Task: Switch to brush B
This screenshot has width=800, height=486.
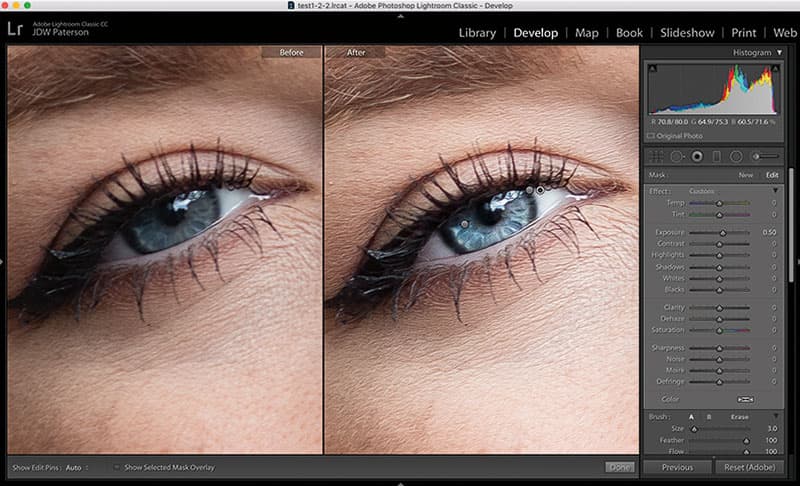Action: point(709,417)
